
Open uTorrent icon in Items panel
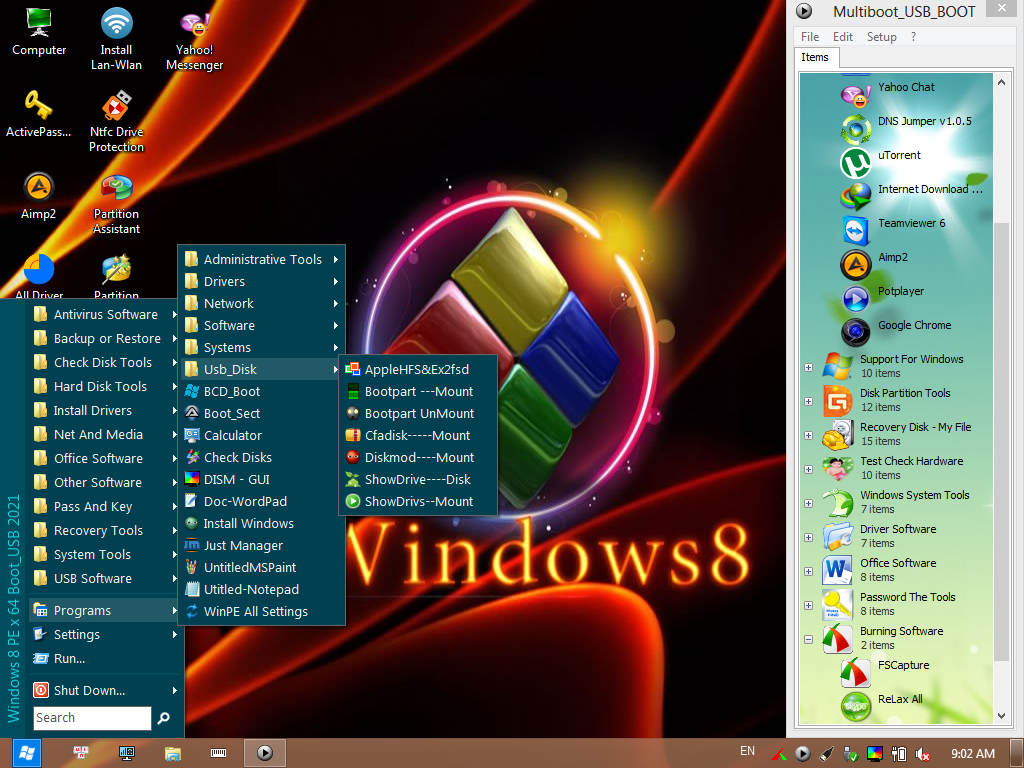click(x=855, y=163)
